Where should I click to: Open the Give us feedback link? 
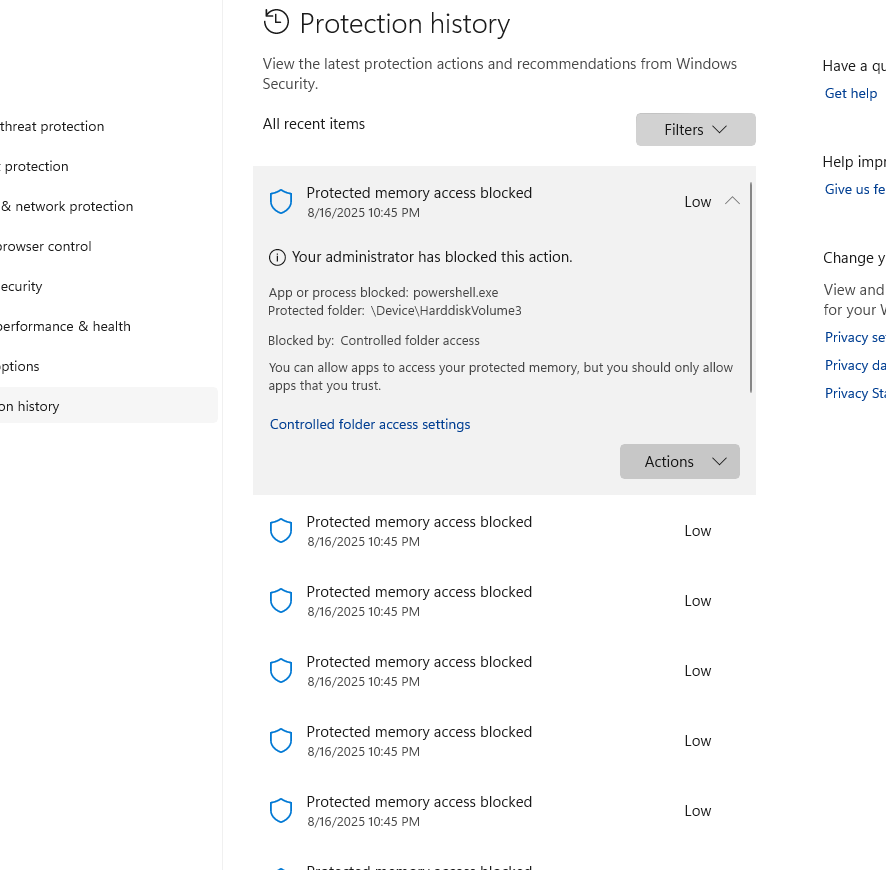(x=855, y=190)
